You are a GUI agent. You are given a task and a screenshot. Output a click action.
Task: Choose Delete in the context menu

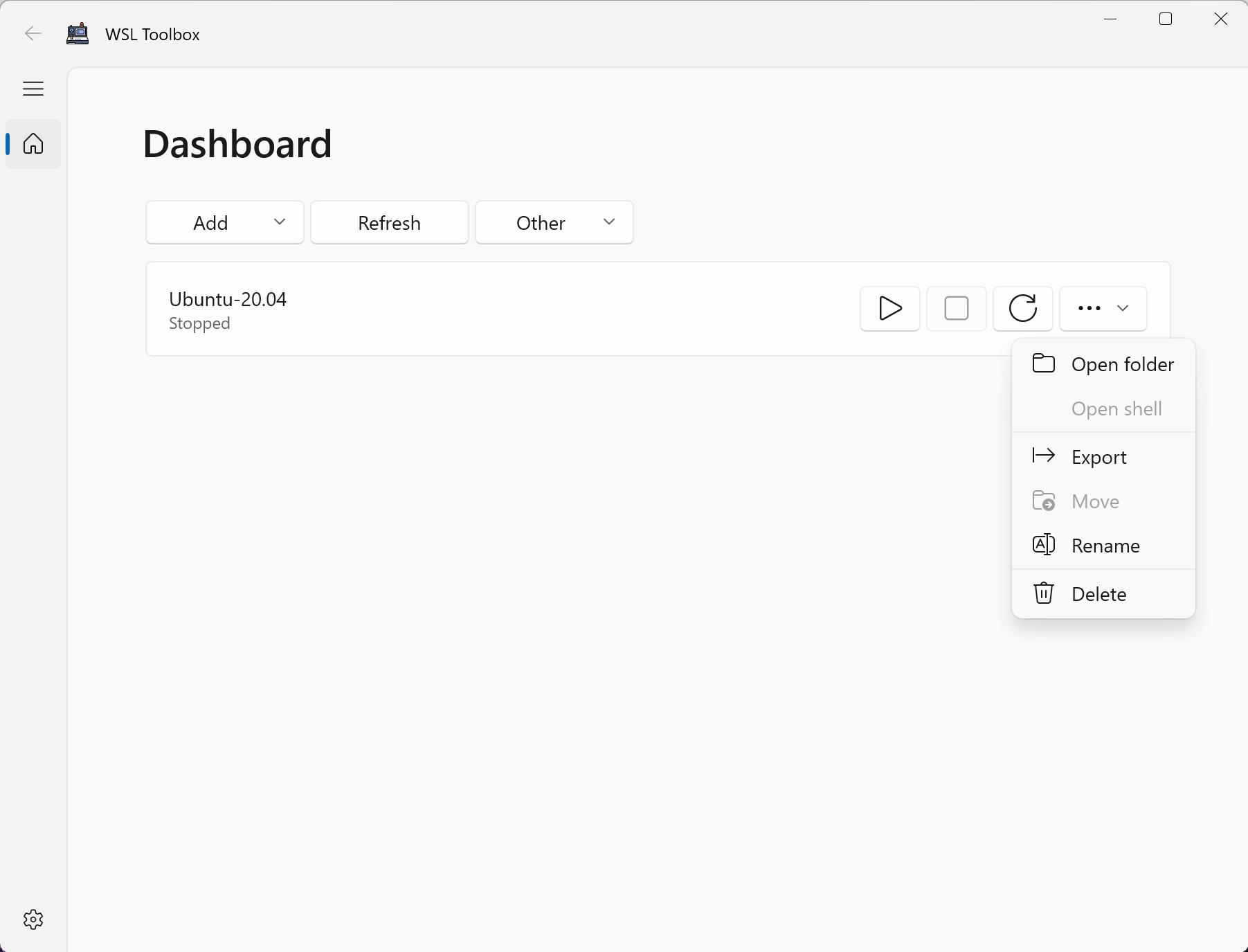pyautogui.click(x=1098, y=594)
